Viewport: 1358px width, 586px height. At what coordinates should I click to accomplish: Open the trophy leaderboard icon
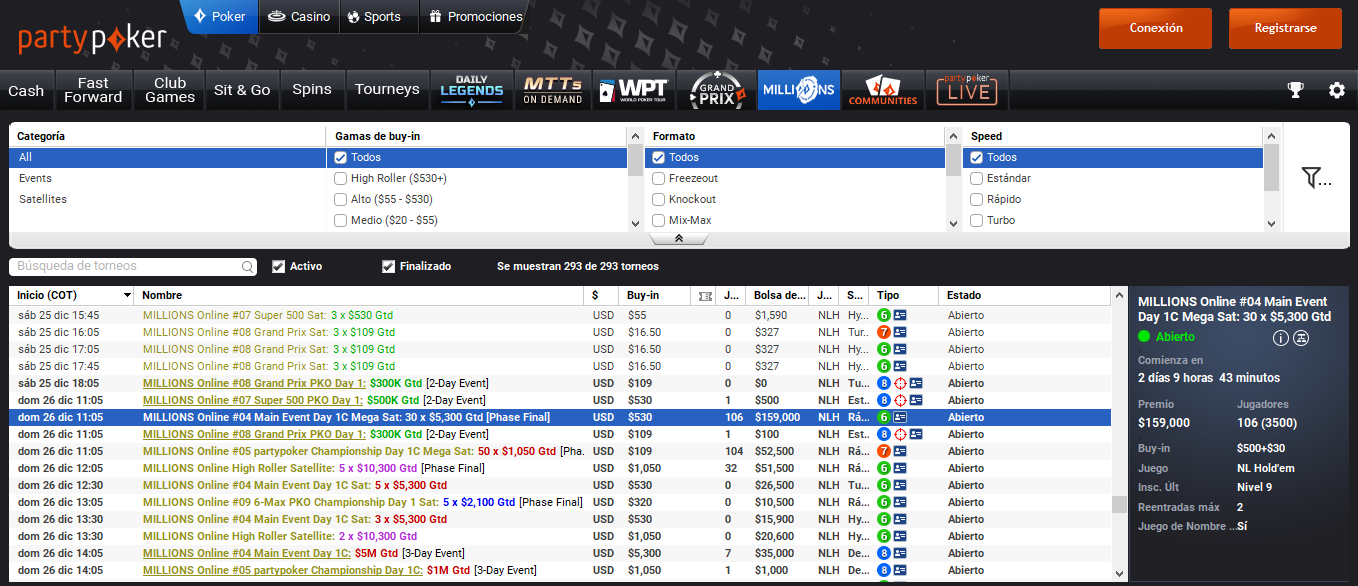tap(1296, 90)
